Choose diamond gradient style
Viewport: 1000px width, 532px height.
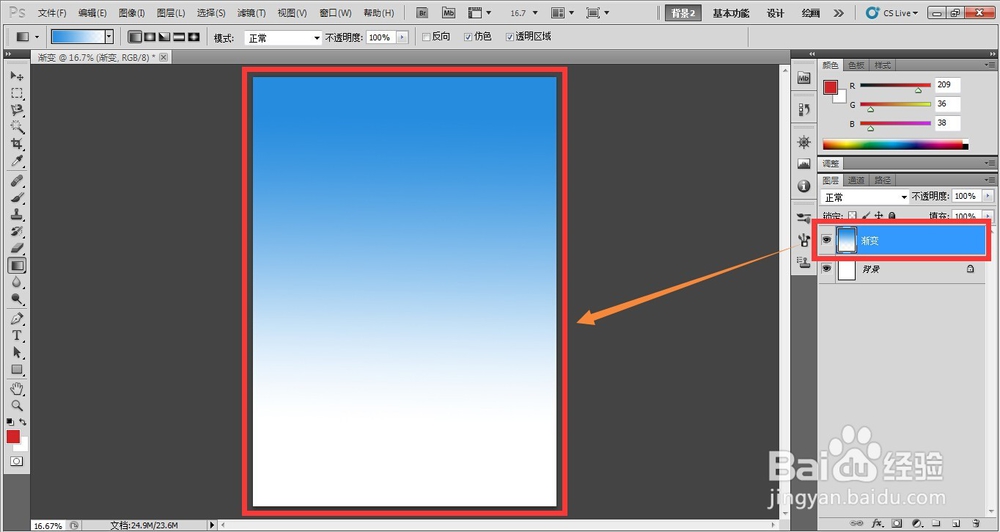point(193,37)
